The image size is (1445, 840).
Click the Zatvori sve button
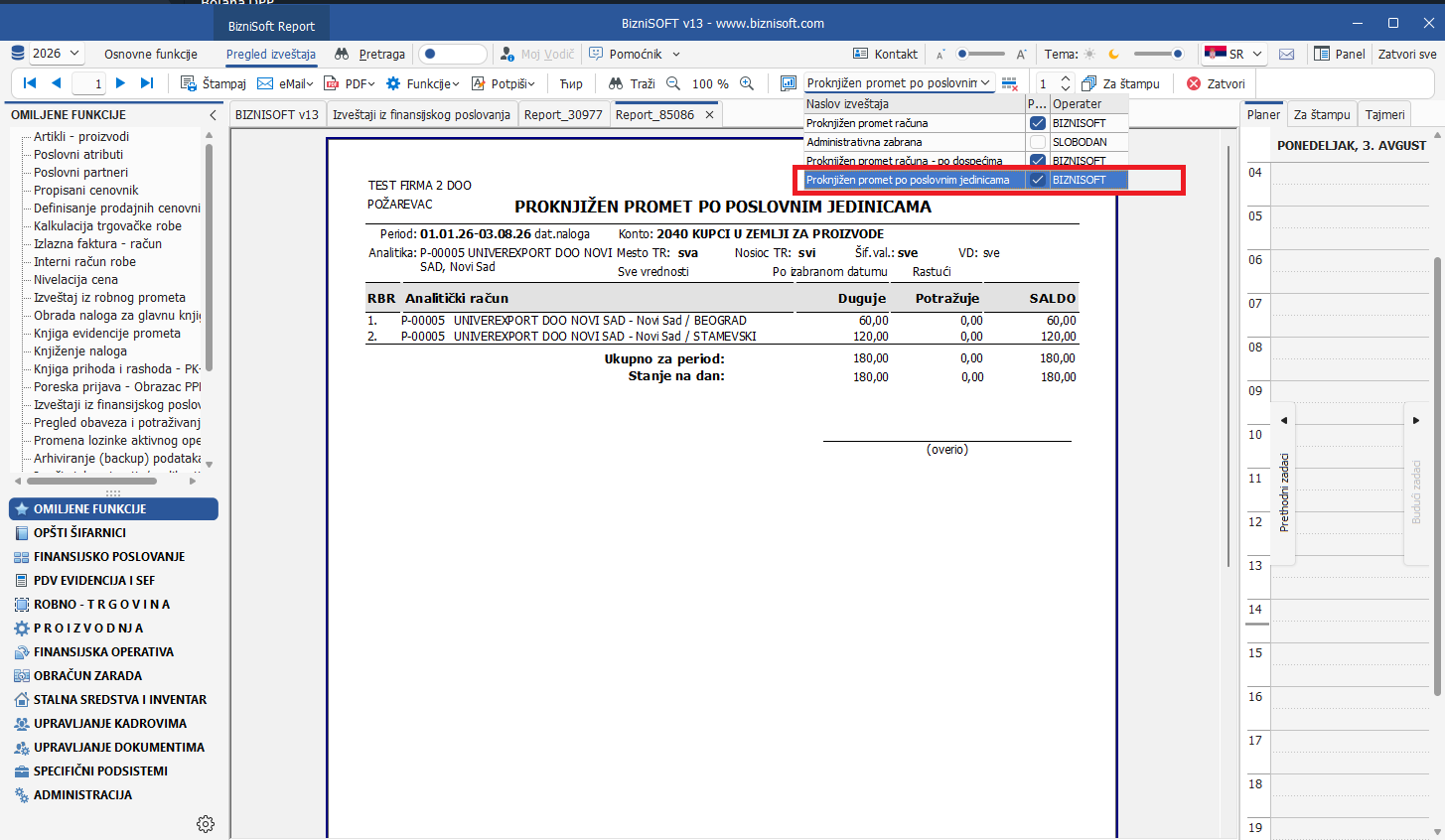[1407, 54]
